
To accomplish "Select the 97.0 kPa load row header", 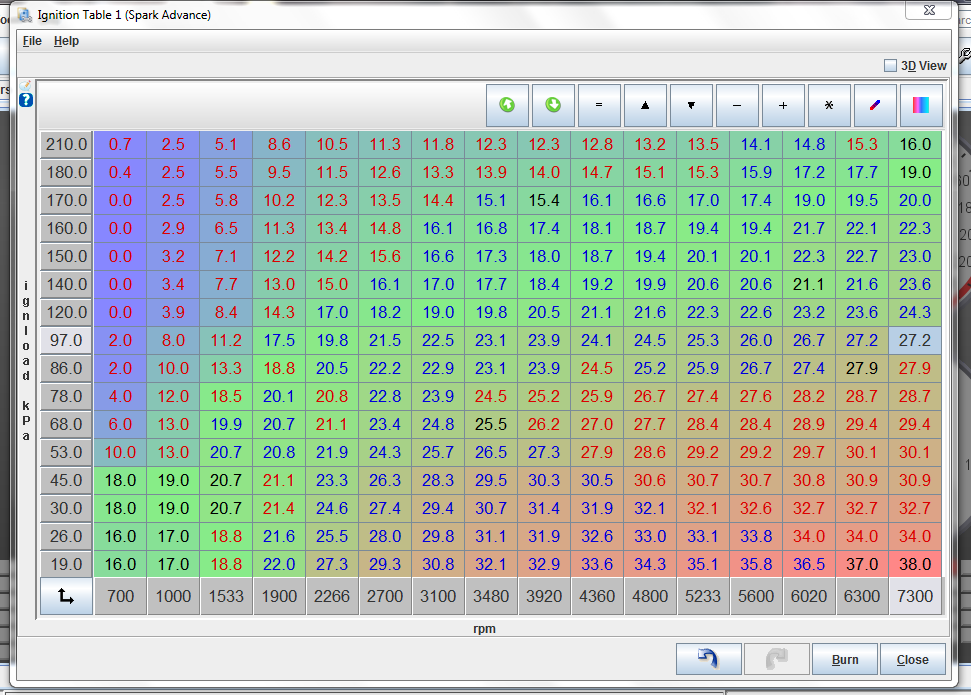I will [66, 341].
